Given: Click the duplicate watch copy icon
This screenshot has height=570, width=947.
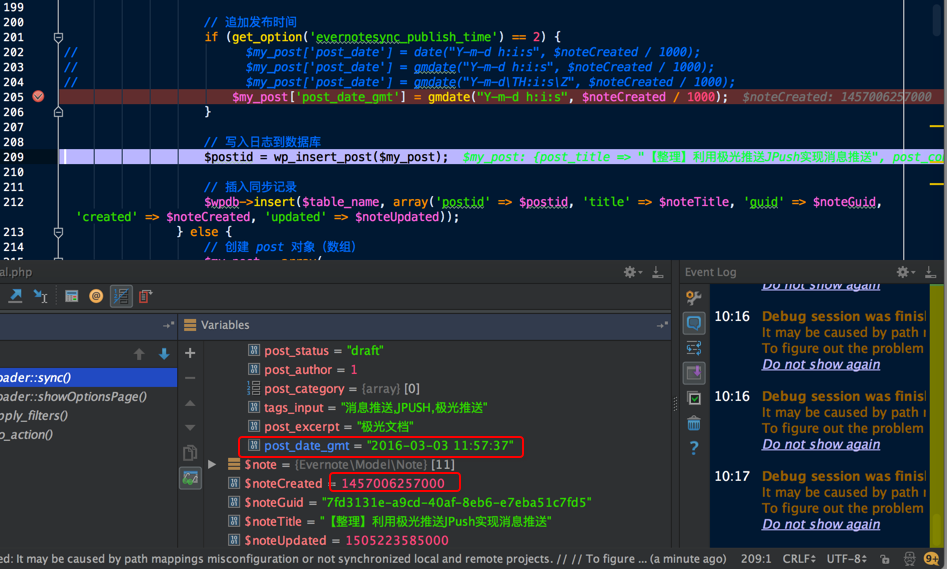Looking at the screenshot, I should click(x=190, y=453).
